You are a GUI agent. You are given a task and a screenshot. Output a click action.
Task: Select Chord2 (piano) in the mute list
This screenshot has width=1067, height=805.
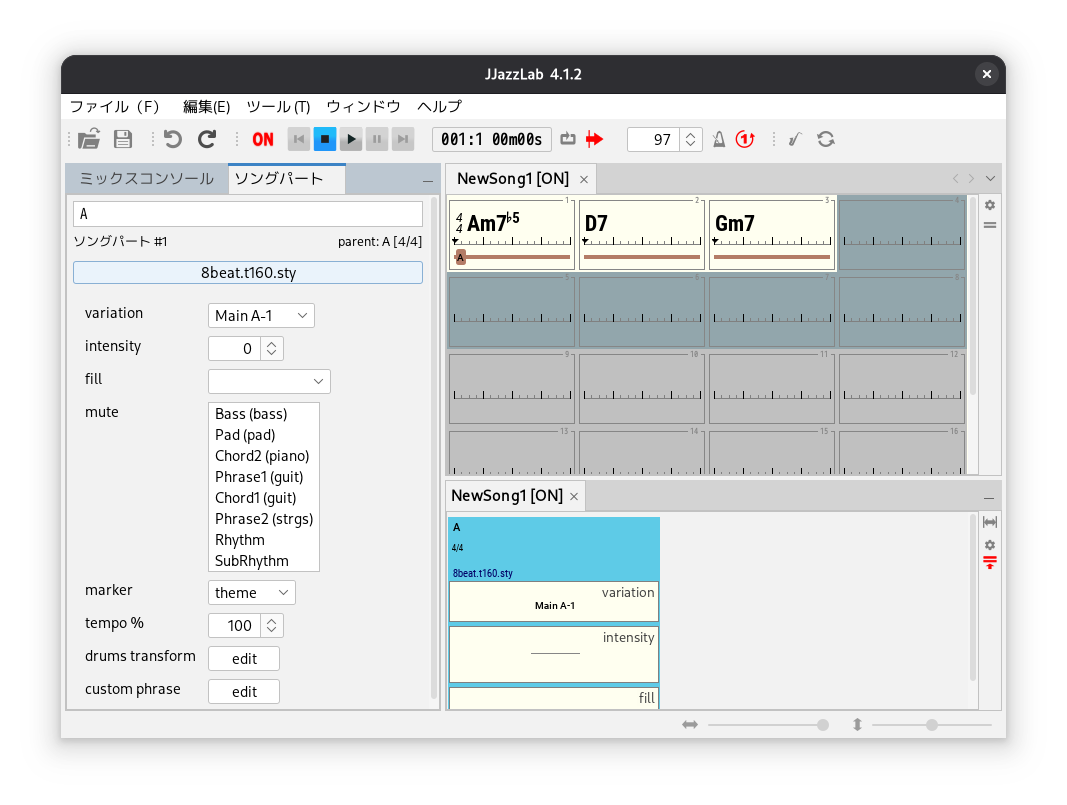pos(264,456)
